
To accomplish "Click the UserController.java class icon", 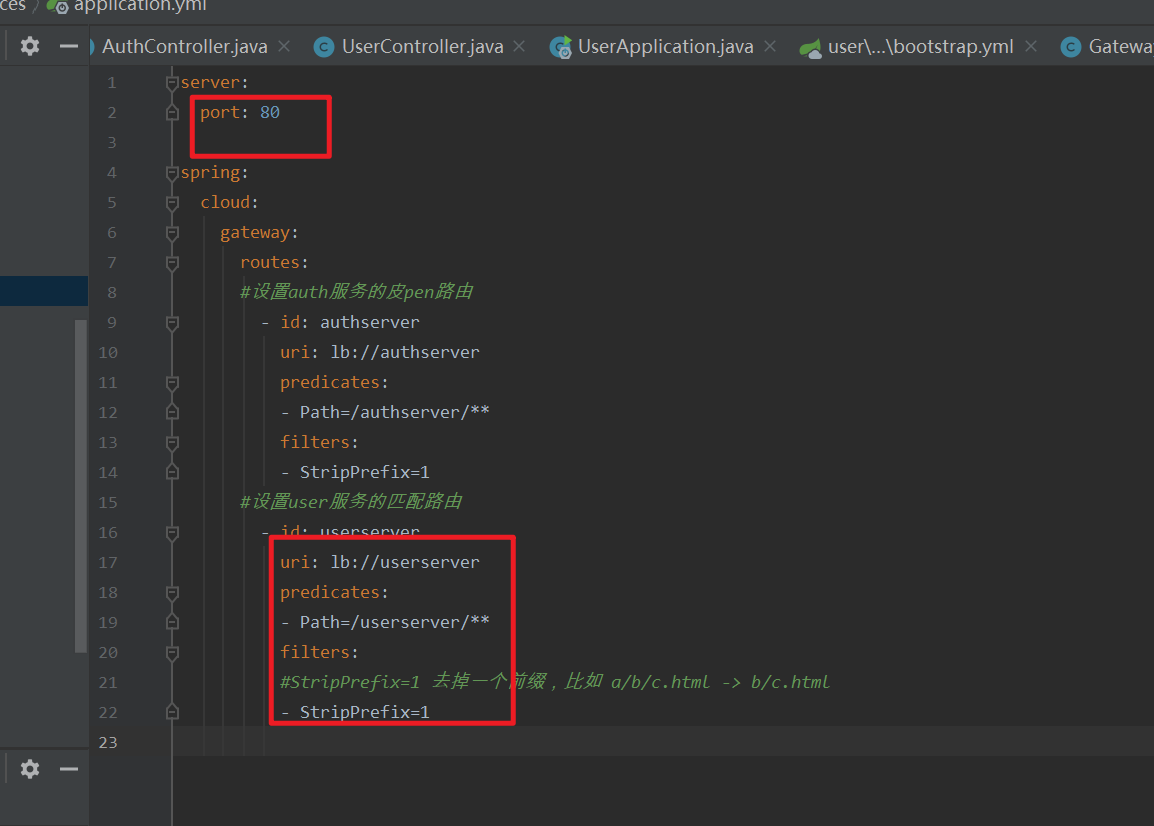I will tap(324, 47).
